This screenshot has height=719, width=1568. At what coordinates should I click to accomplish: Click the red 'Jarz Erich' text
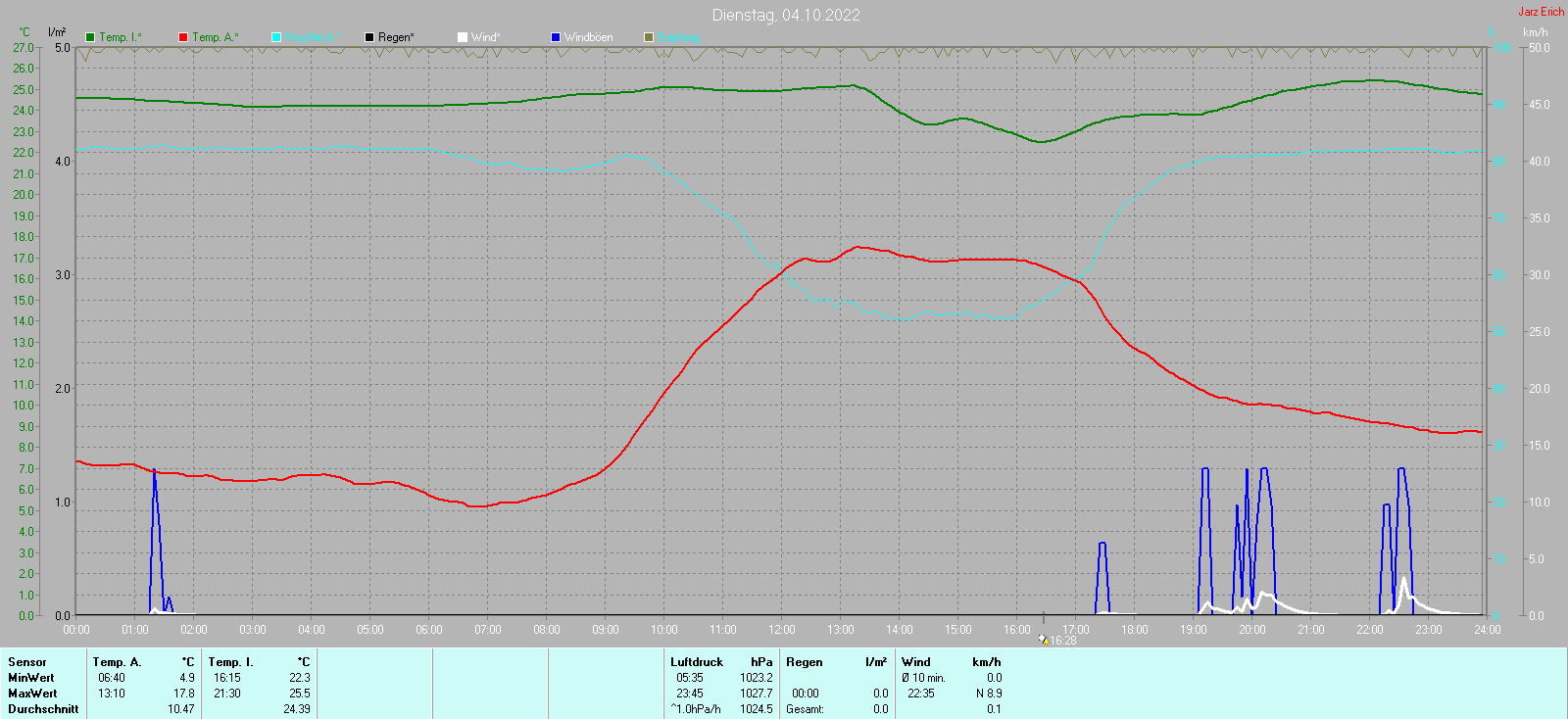pos(1541,12)
